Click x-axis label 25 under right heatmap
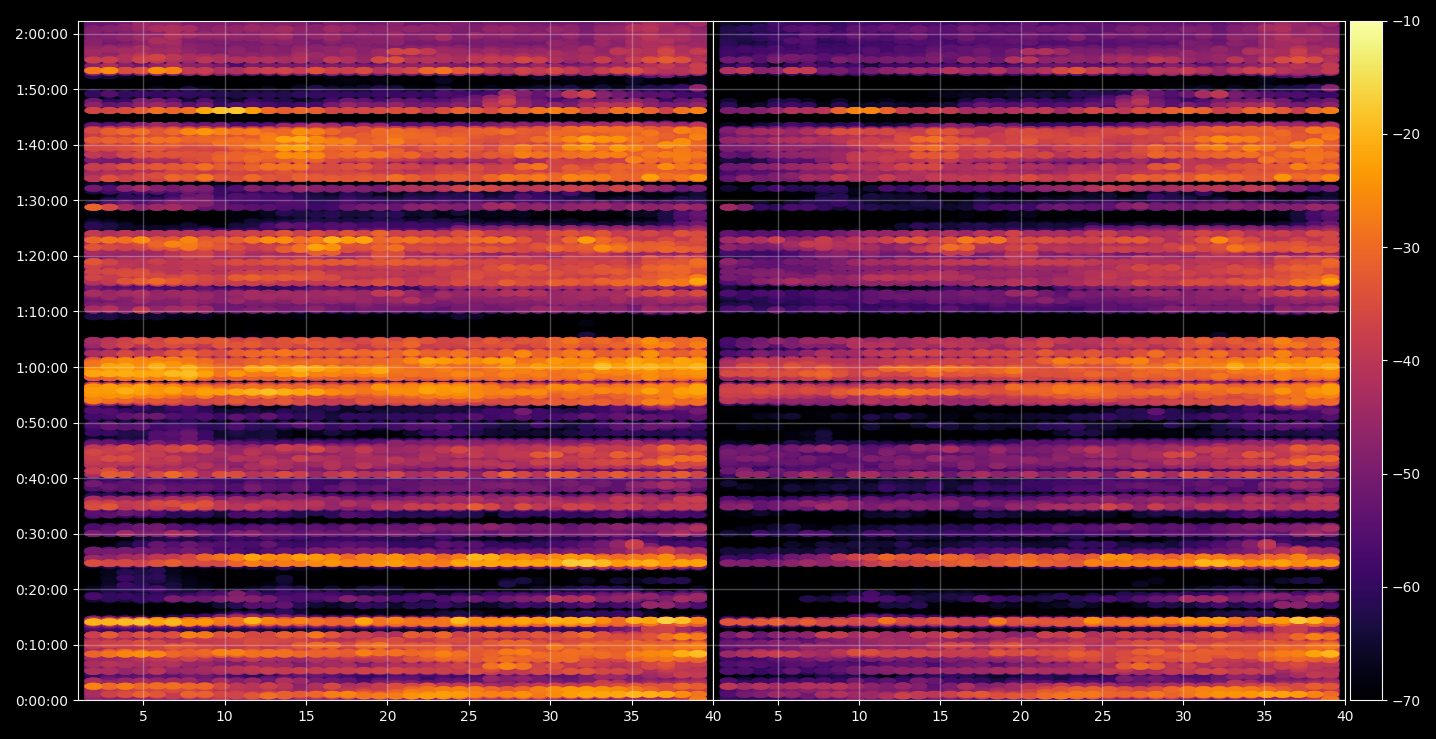Screen dimensions: 1436x739 1102,716
